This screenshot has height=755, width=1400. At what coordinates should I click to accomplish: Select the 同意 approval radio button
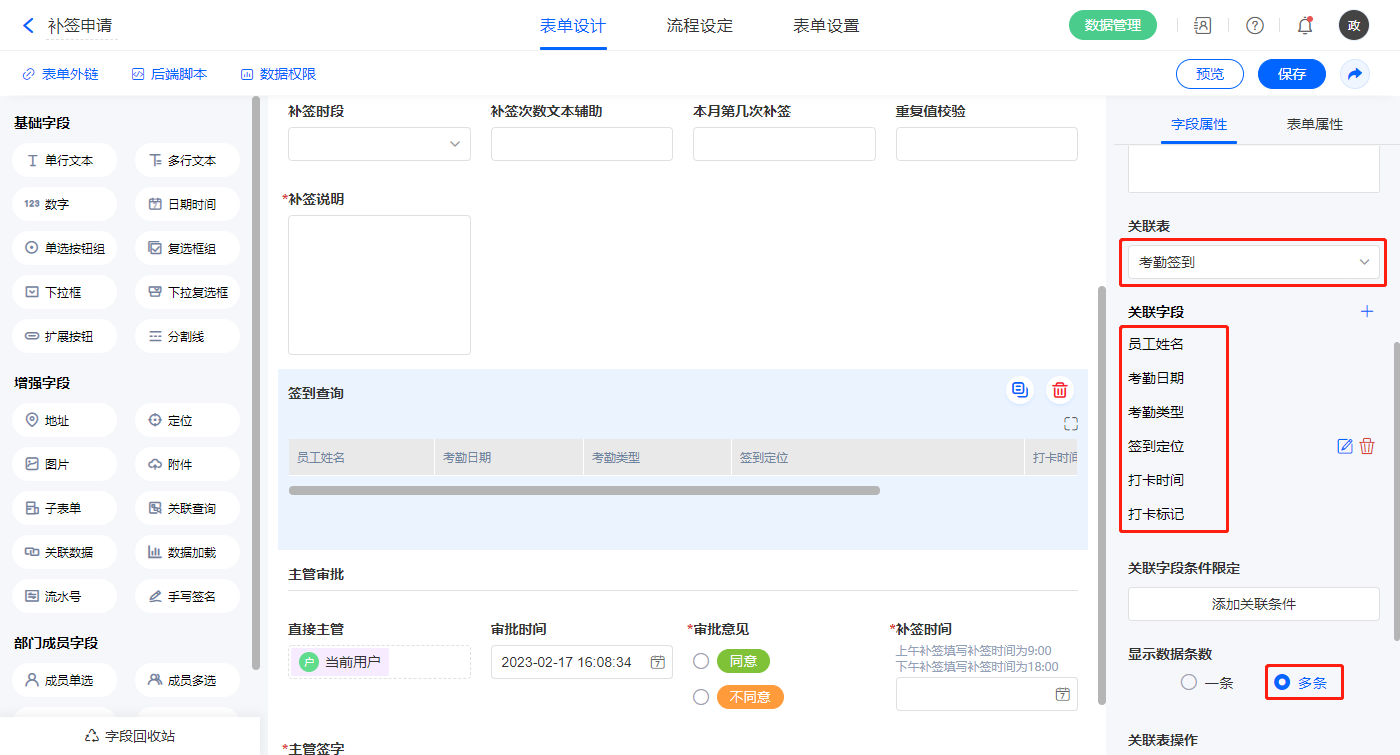tap(701, 661)
